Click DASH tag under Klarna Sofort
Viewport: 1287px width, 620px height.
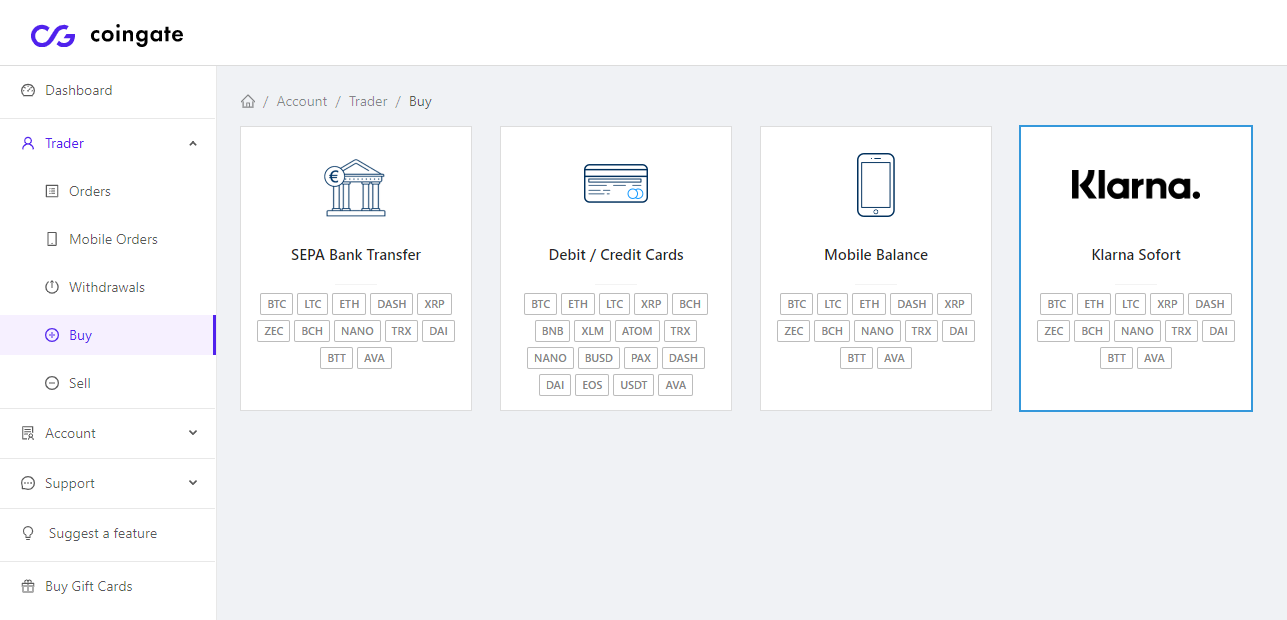pos(1210,304)
